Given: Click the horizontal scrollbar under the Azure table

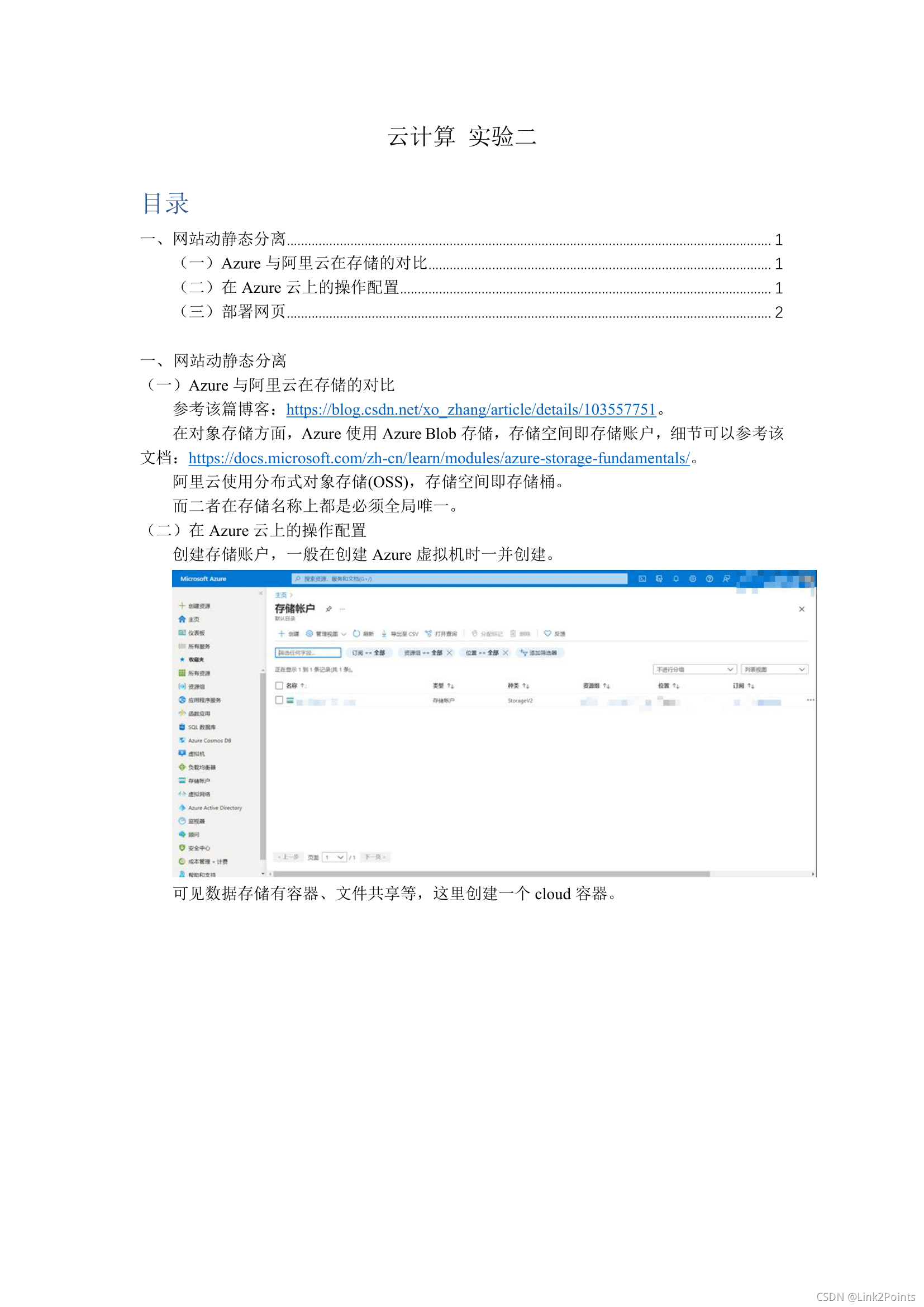Looking at the screenshot, I should point(491,874).
